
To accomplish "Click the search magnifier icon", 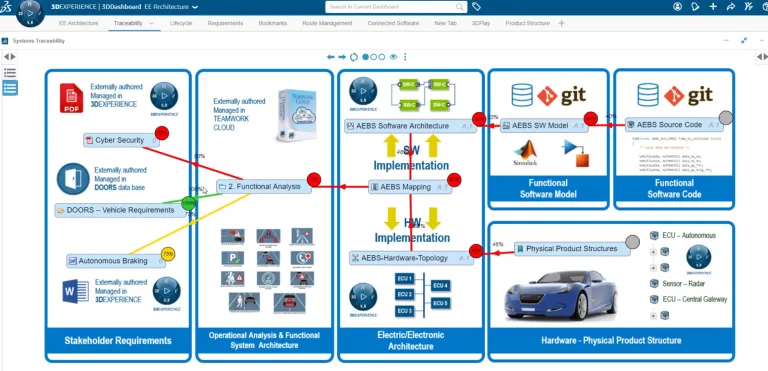I will point(459,7).
